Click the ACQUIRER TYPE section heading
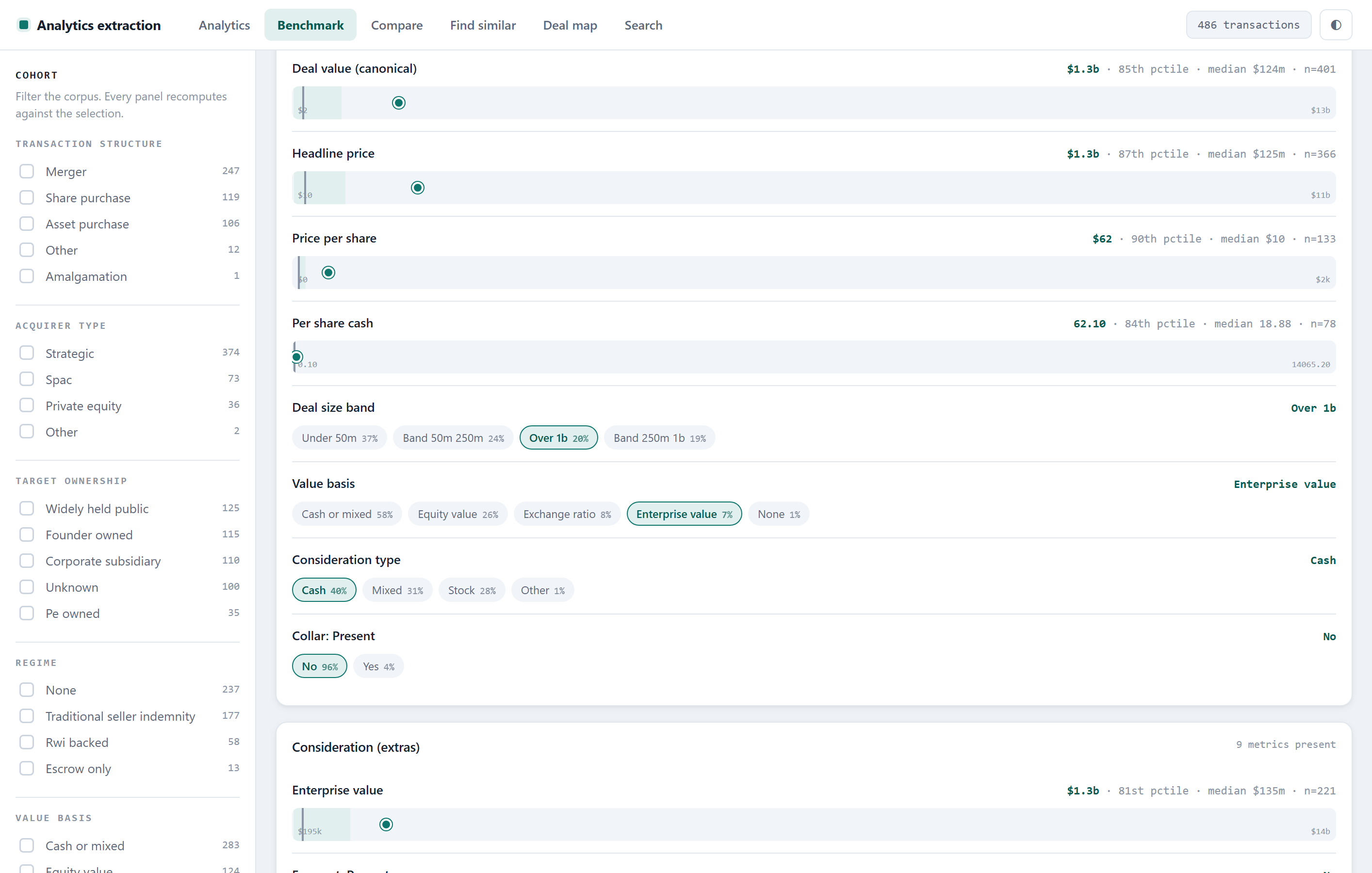Screen dimensions: 1372x873 tap(61, 326)
